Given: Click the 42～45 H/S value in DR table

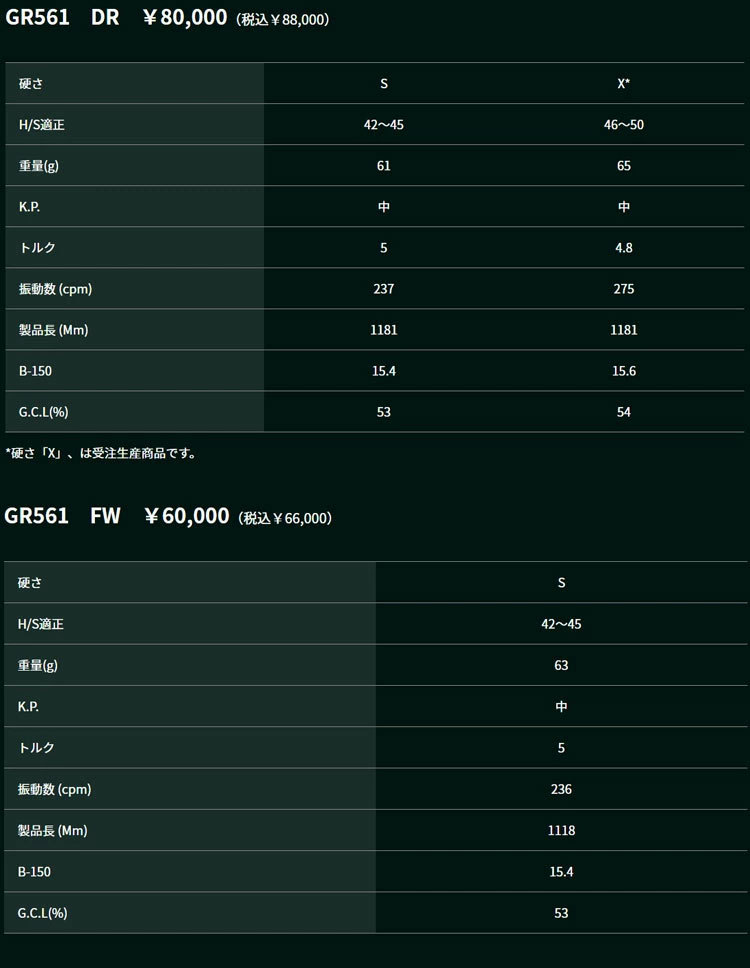Looking at the screenshot, I should coord(384,125).
